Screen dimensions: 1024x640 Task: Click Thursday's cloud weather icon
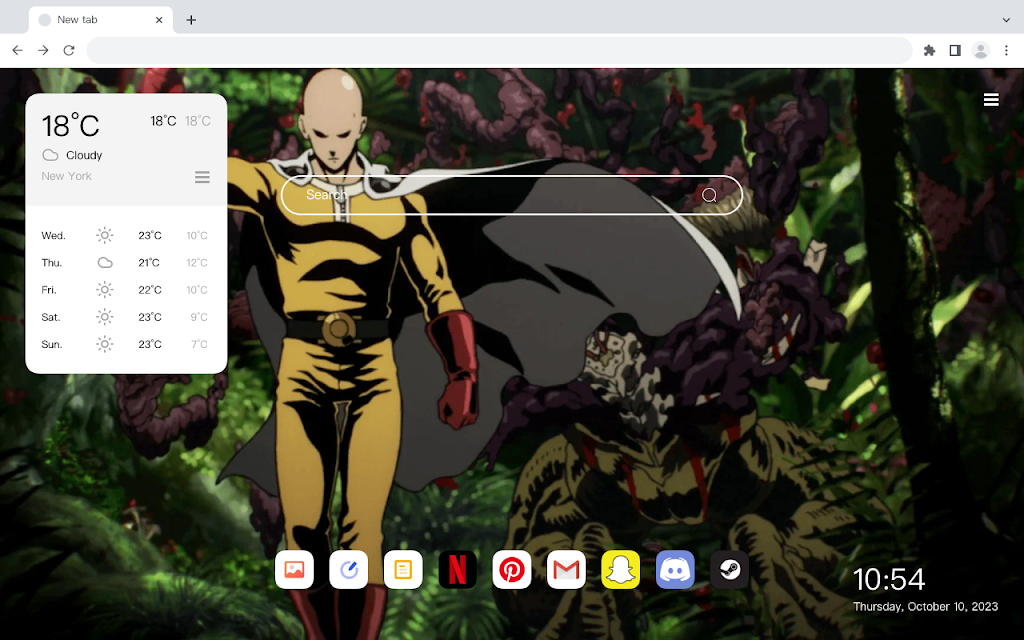(104, 263)
